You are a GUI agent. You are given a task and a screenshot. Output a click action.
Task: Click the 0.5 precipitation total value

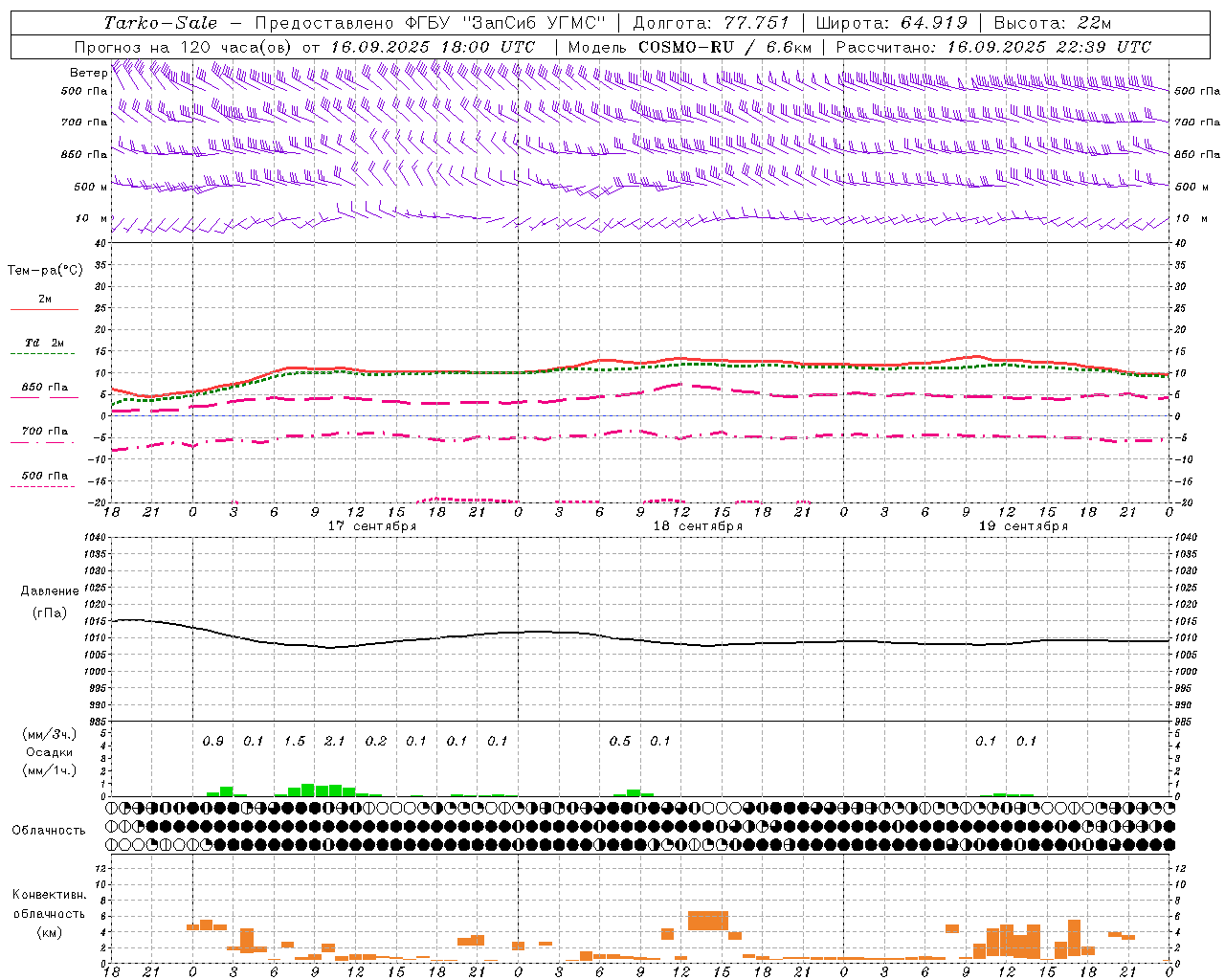619,742
